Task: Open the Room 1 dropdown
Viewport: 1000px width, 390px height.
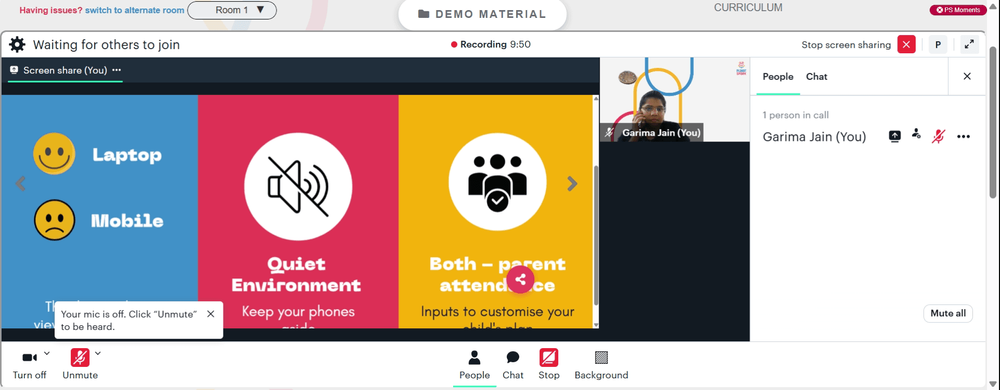Action: [232, 10]
